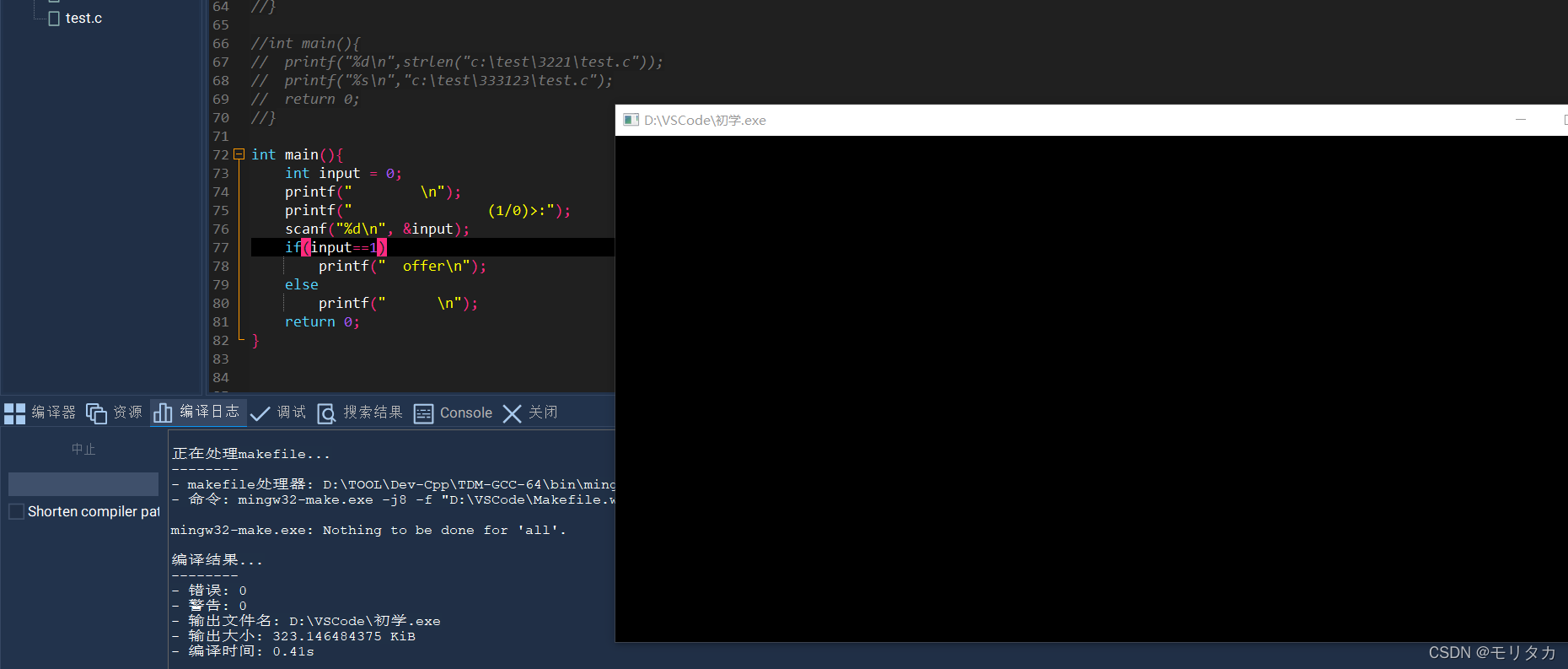The image size is (1568, 669).
Task: Click the 中止 button
Action: [83, 450]
